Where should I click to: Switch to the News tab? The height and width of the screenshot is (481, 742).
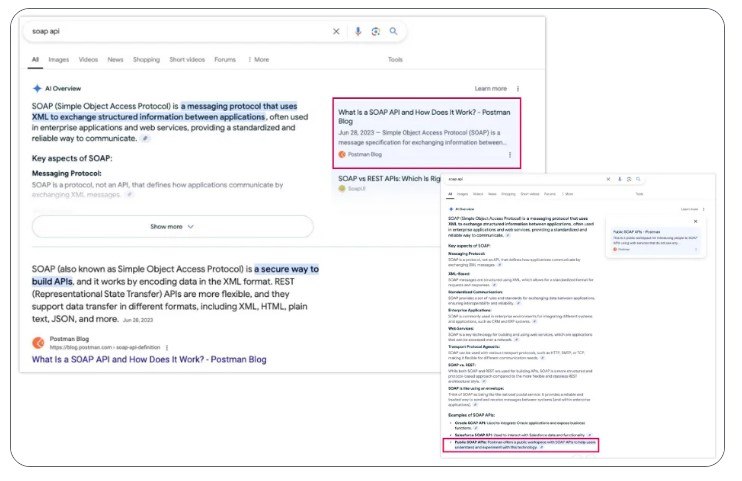(x=115, y=60)
